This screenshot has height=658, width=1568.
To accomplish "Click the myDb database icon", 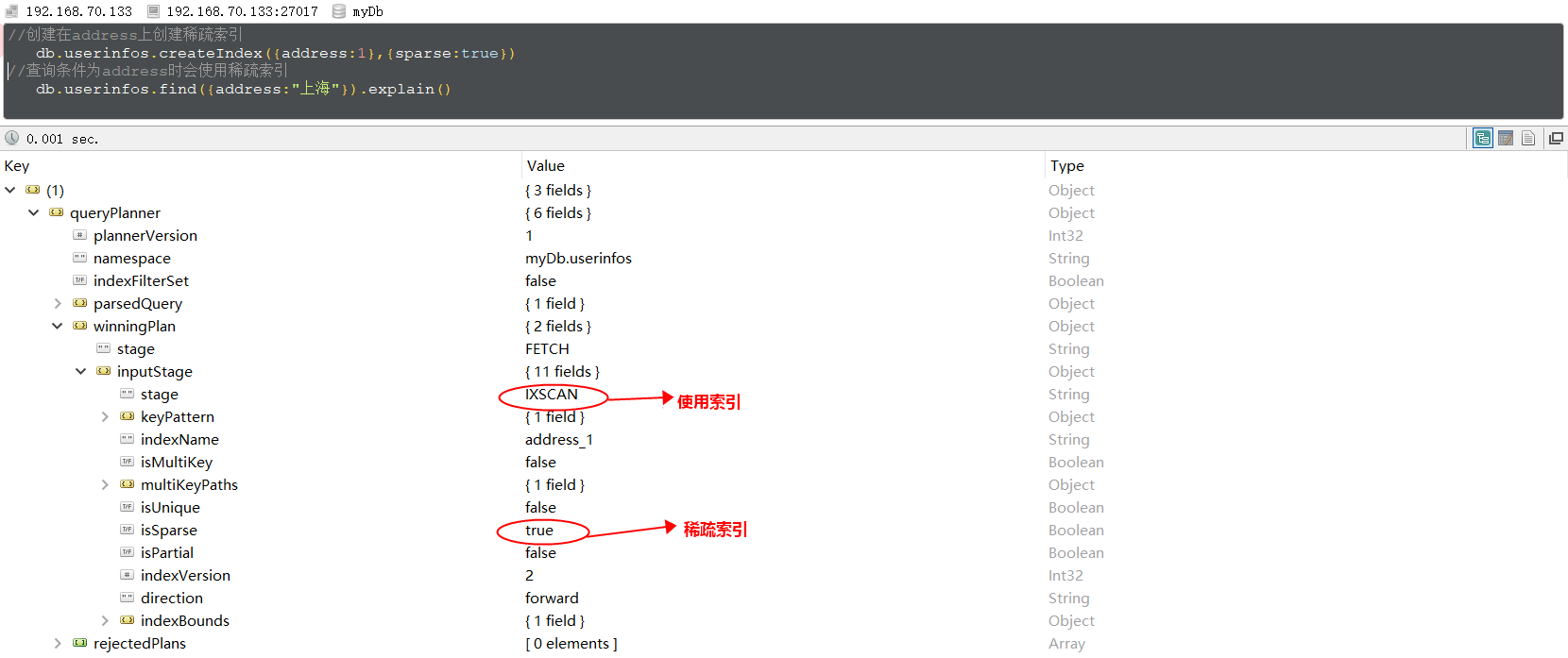I will pyautogui.click(x=339, y=11).
